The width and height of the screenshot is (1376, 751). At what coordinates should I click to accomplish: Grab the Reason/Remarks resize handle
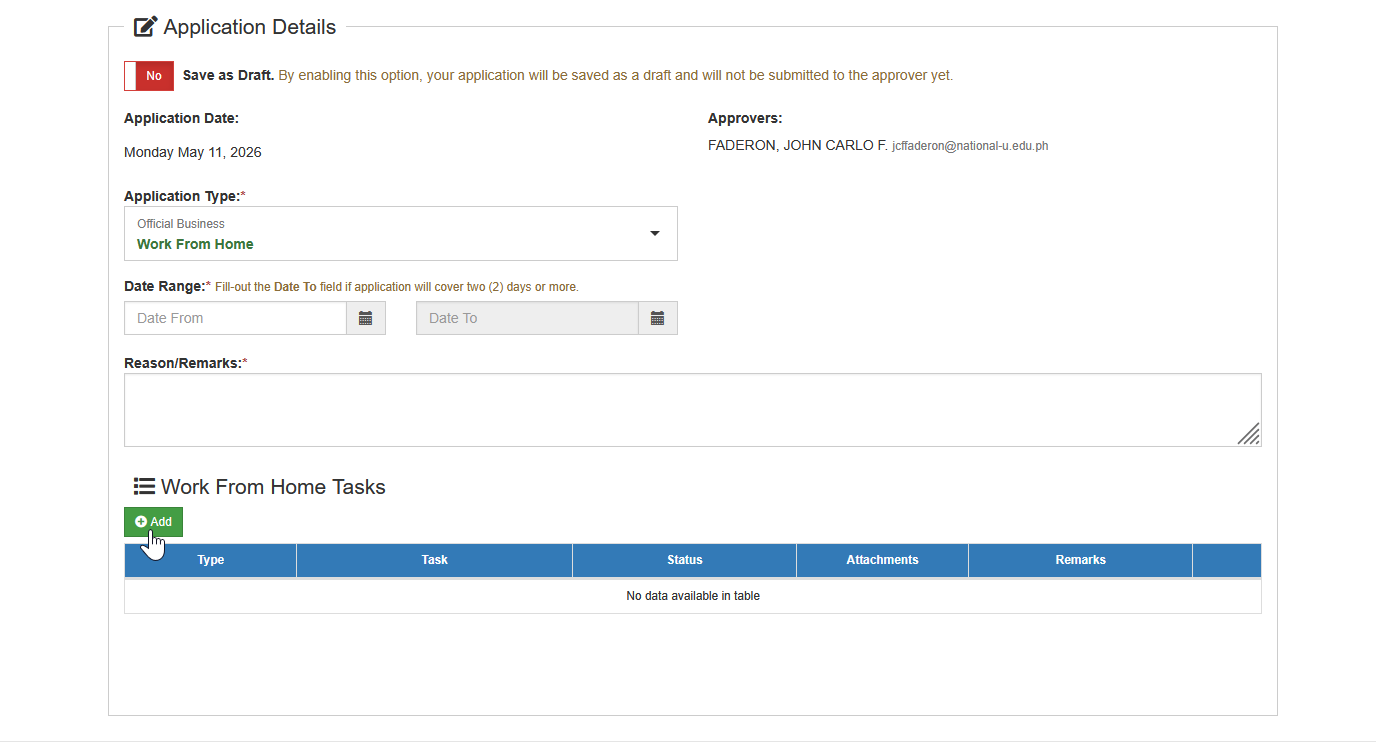[x=1249, y=434]
